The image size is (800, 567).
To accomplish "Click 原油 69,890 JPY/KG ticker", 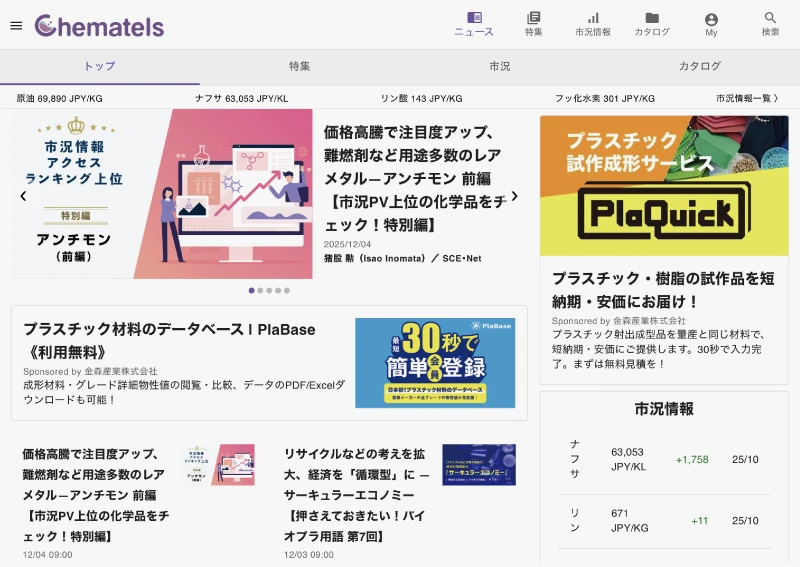I will click(x=60, y=98).
